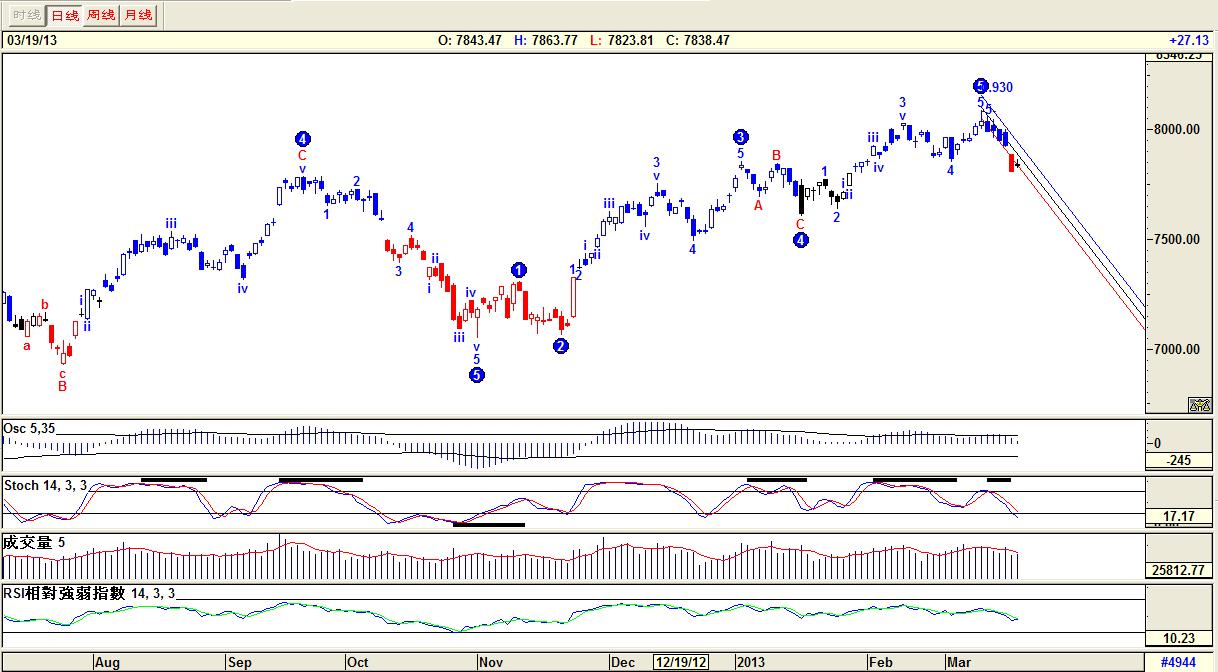Click the Mar label on the time axis
The image size is (1218, 672).
coord(958,662)
